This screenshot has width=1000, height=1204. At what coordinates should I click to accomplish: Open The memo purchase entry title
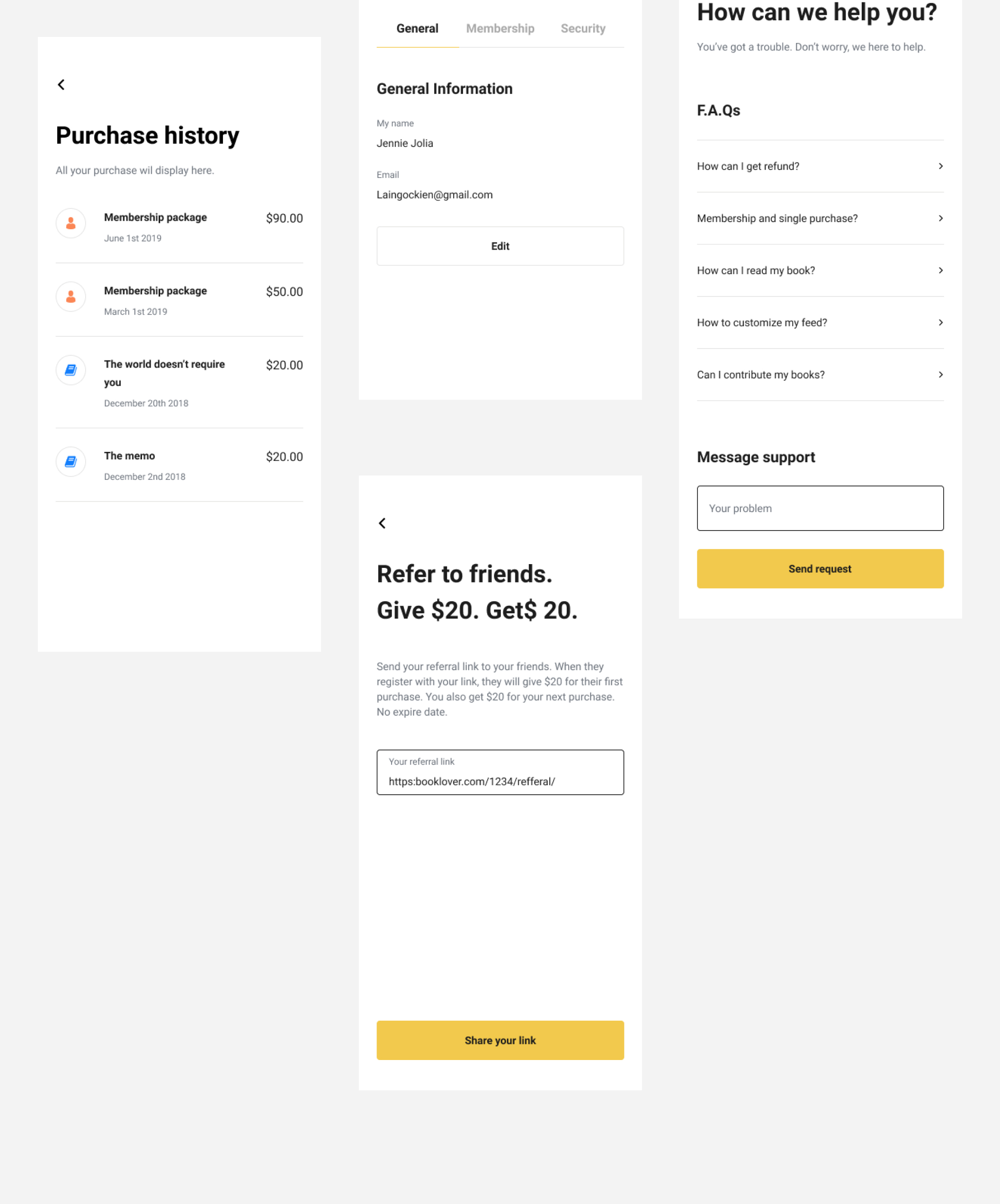click(130, 456)
